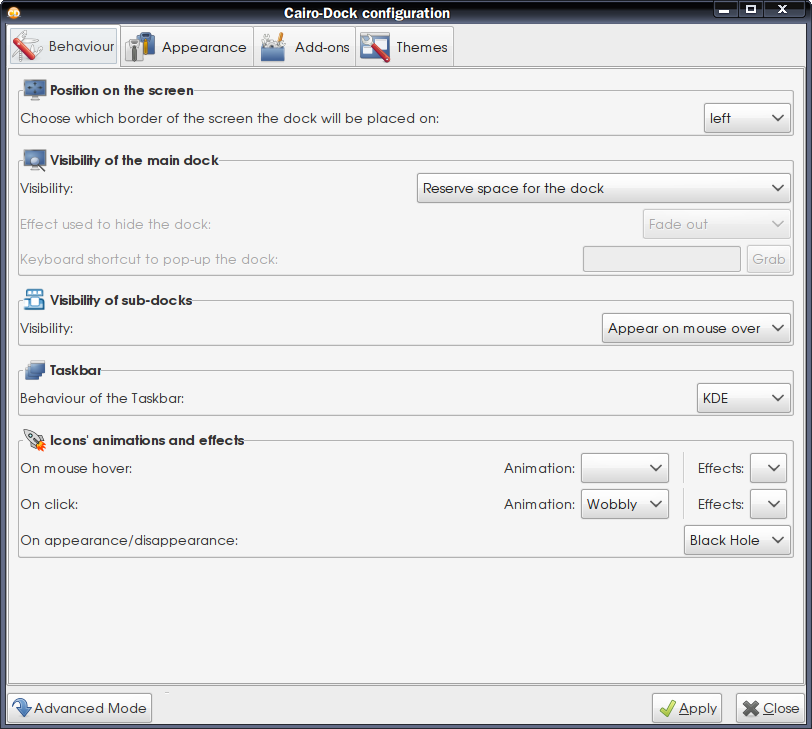Viewport: 812px width, 729px height.
Task: Open the Visibility dropdown showing Reserve space for the dock
Action: 603,187
